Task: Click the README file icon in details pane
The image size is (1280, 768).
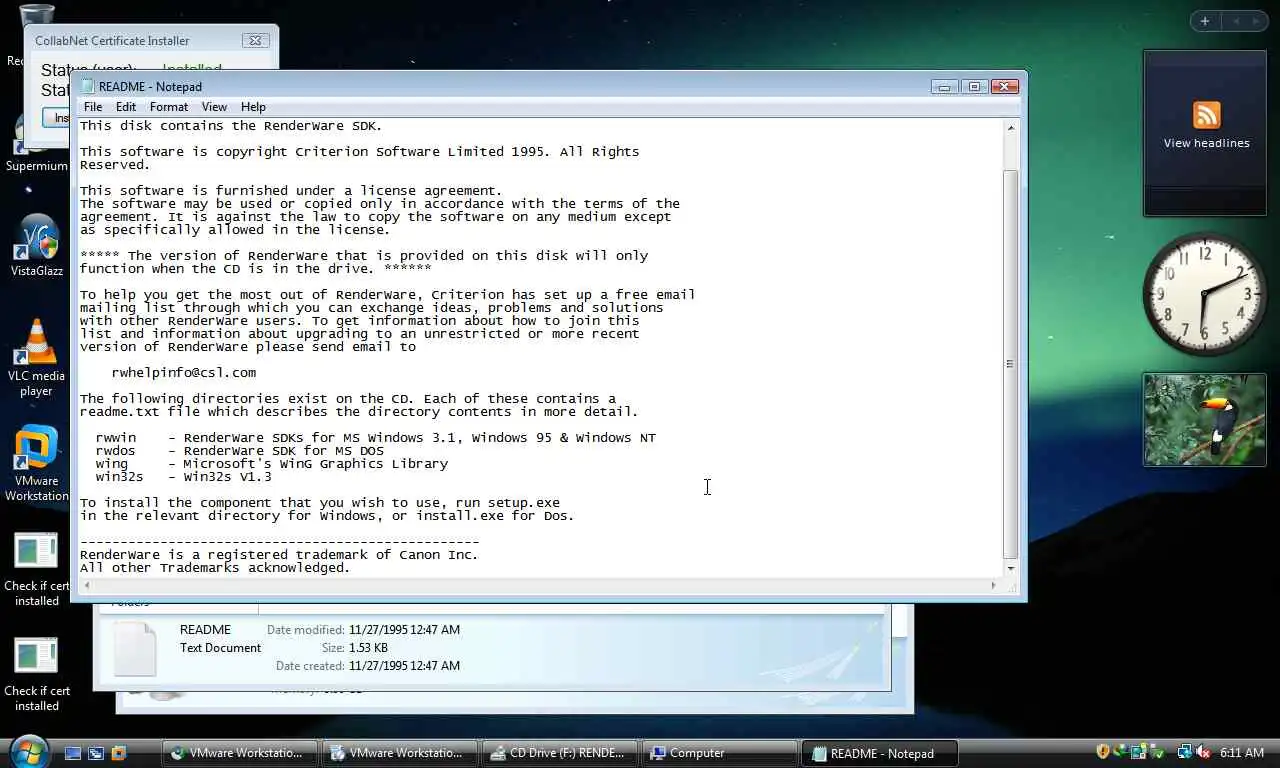Action: [134, 648]
